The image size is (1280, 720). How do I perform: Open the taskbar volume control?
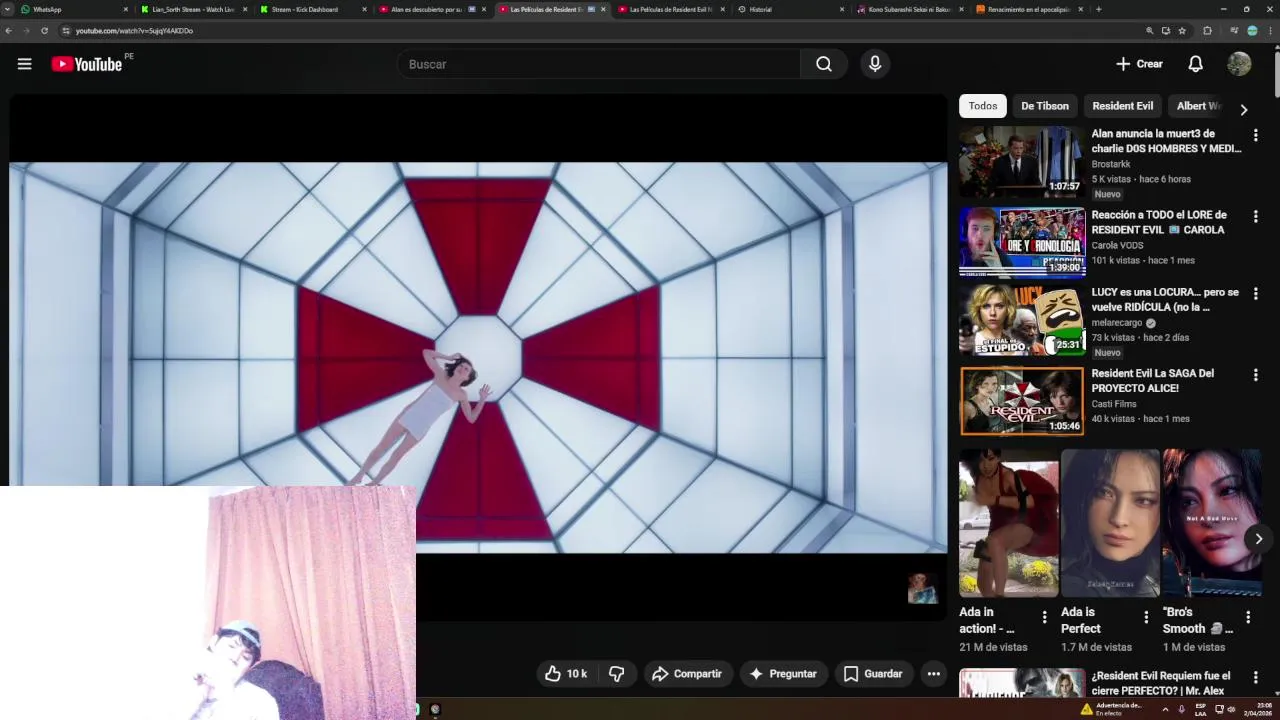click(x=1231, y=709)
